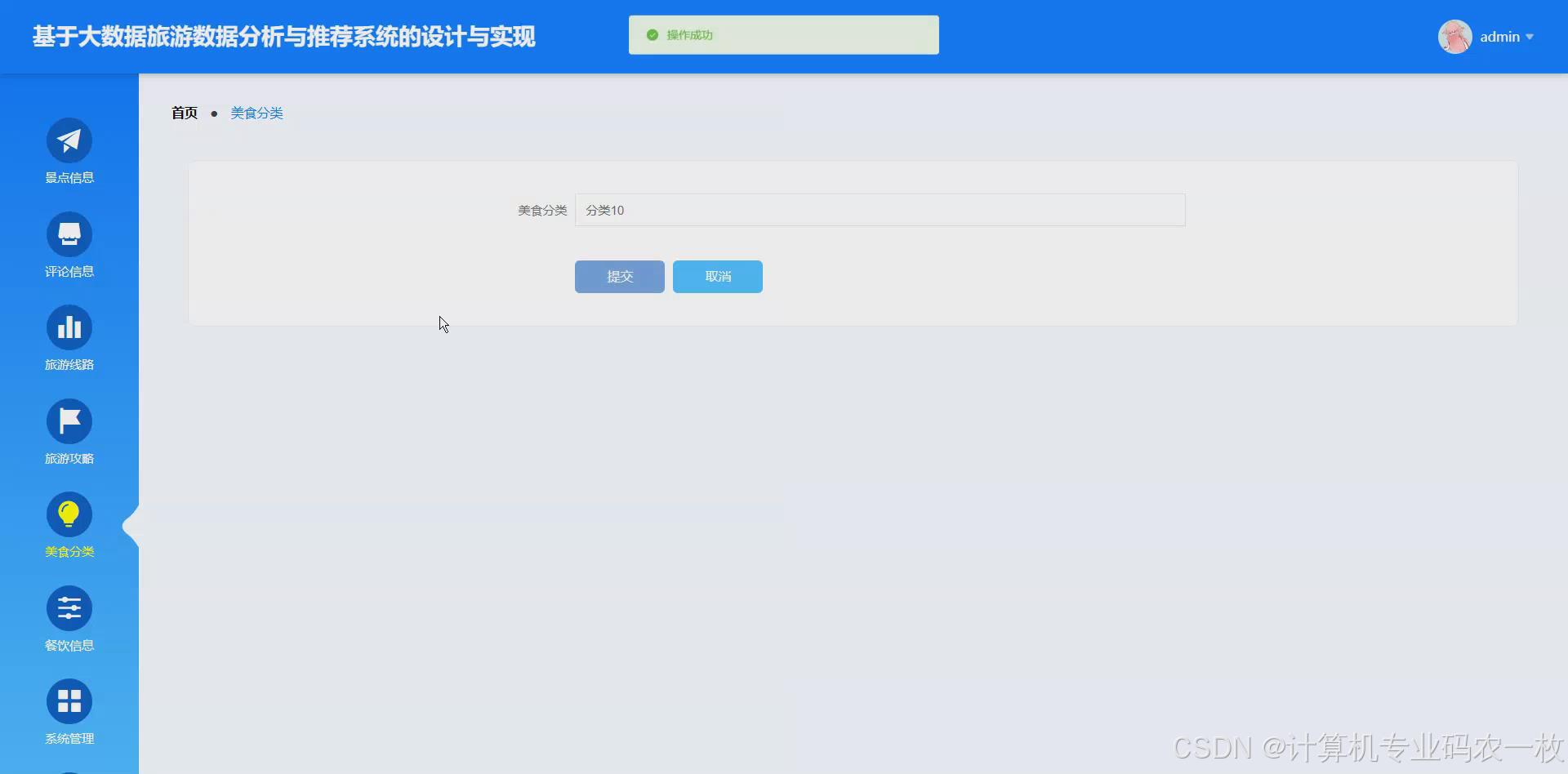Select the 旅游攻略 flag icon
This screenshot has width=1568, height=774.
point(69,421)
